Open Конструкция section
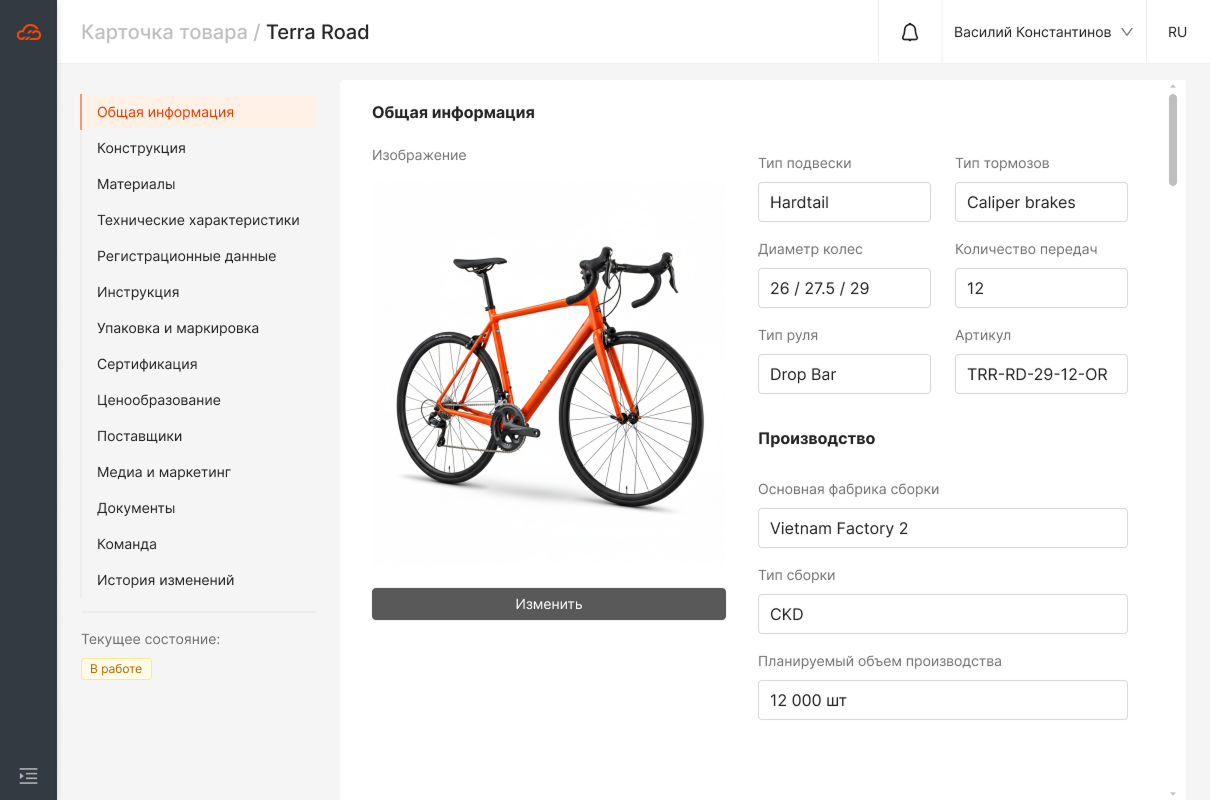 point(141,148)
